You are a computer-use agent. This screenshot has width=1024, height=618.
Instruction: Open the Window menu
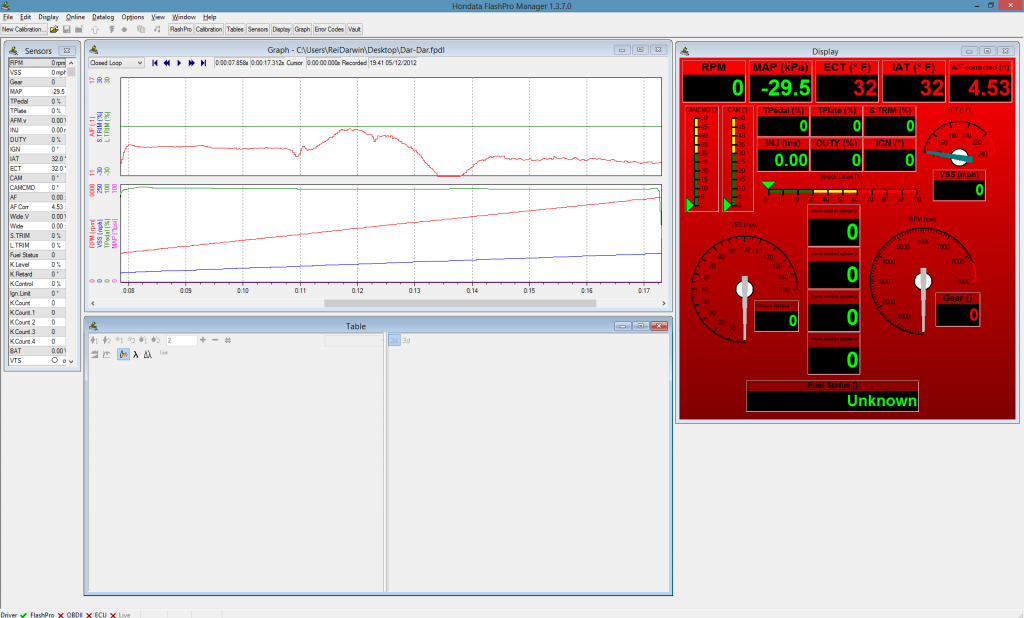point(184,17)
